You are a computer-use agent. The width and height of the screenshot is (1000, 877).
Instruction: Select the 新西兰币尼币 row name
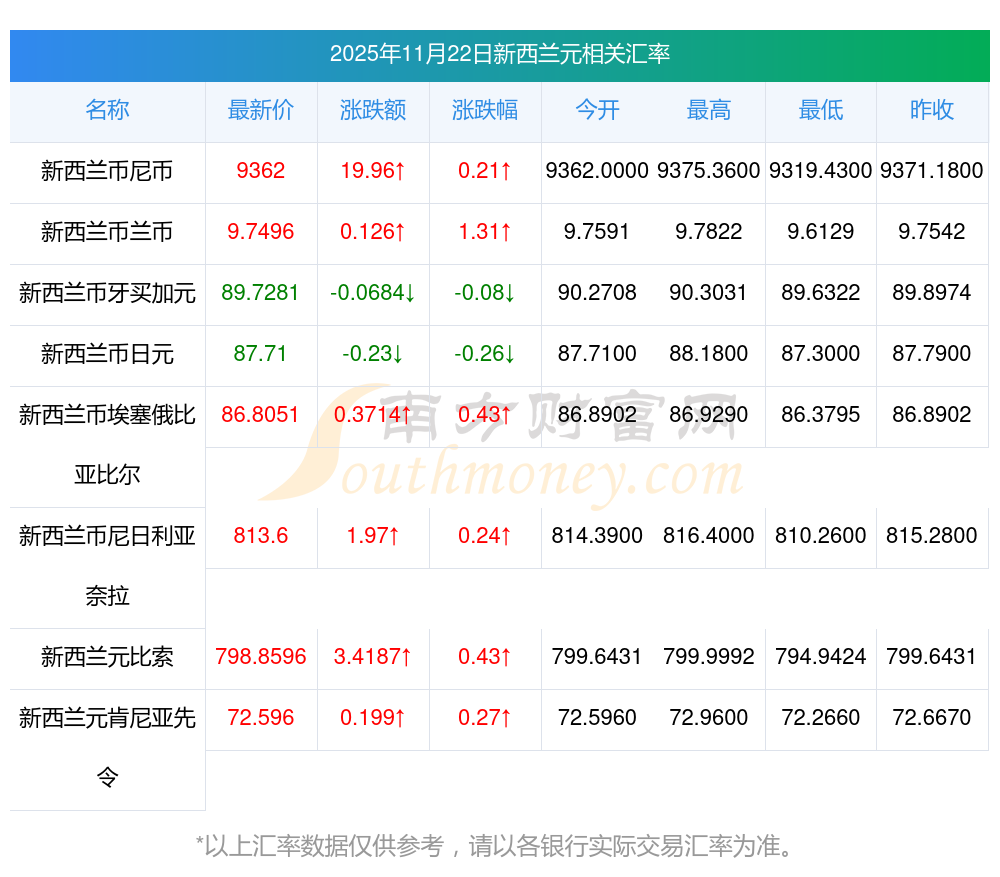click(x=107, y=172)
